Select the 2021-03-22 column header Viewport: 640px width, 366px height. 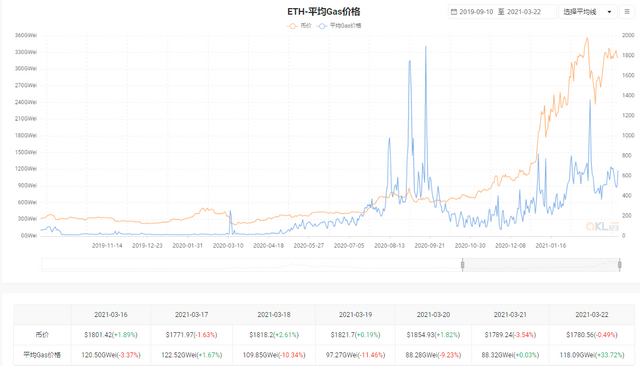591,315
